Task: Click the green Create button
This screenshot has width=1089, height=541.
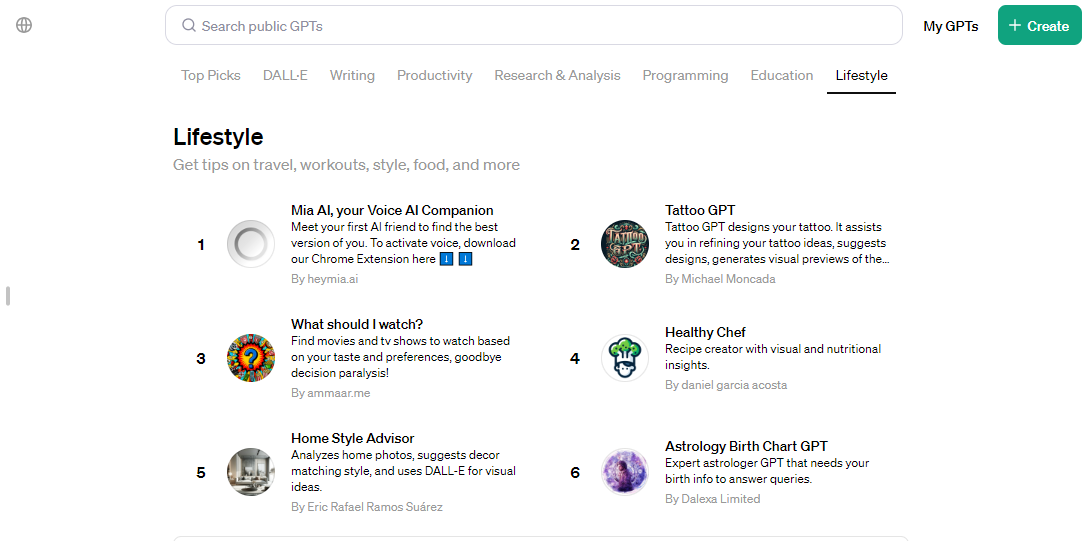Action: tap(1039, 26)
